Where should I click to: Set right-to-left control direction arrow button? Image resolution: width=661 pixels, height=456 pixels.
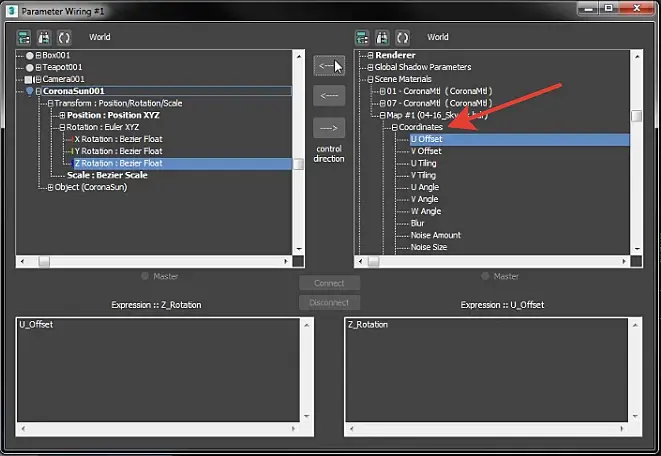click(x=329, y=96)
